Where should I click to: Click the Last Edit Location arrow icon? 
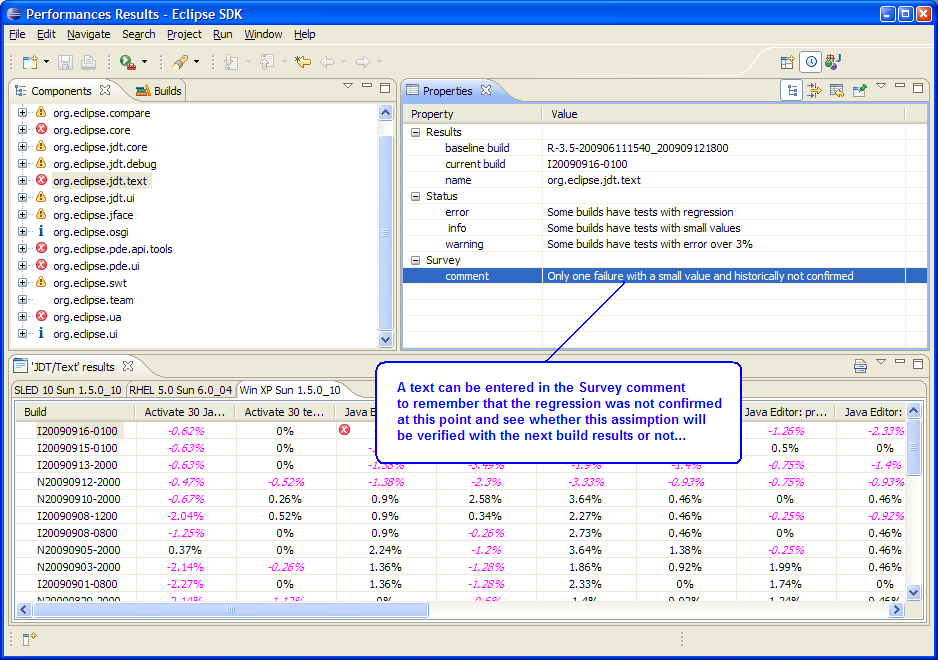pos(302,62)
